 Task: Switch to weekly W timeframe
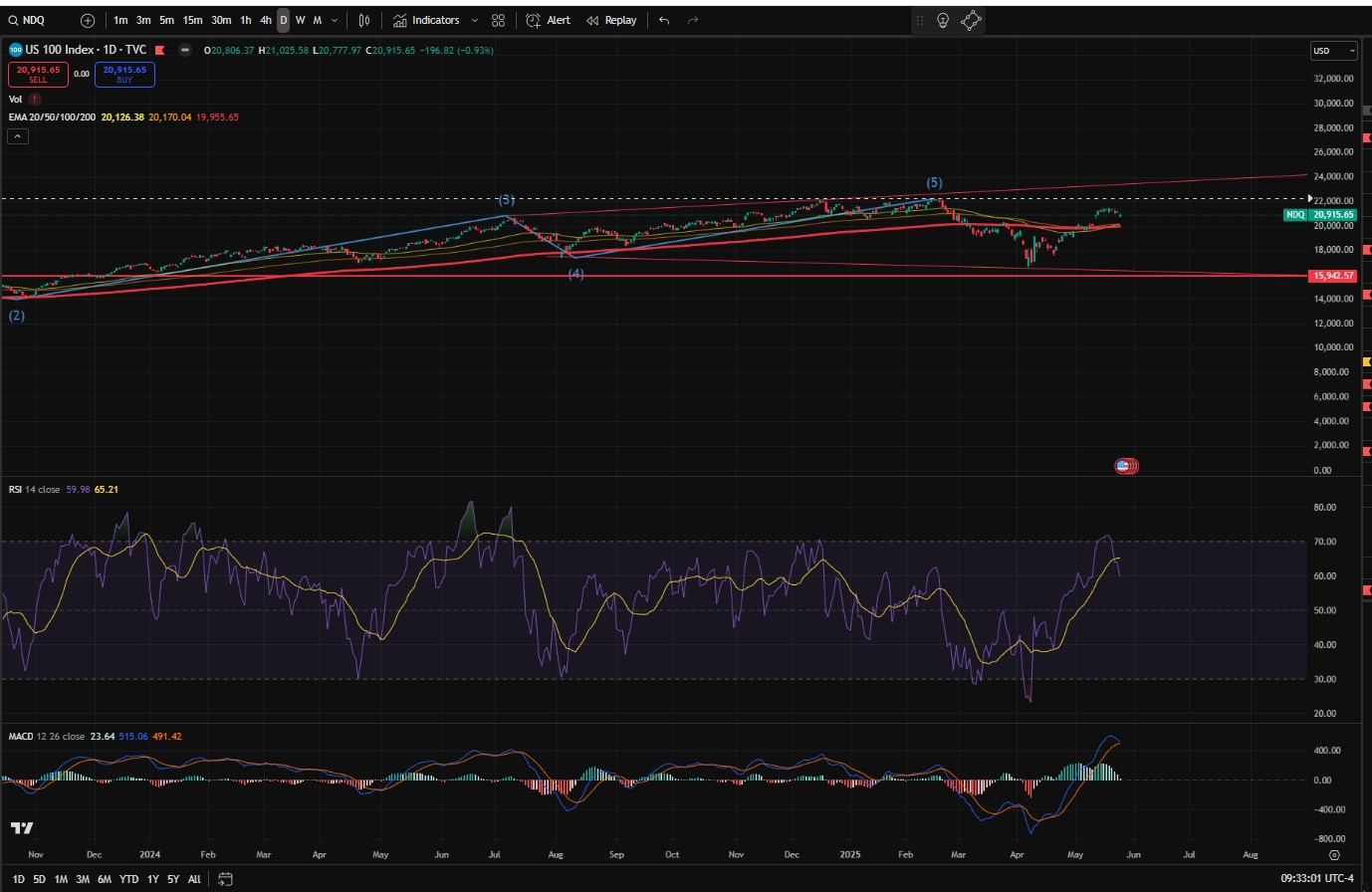coord(301,20)
